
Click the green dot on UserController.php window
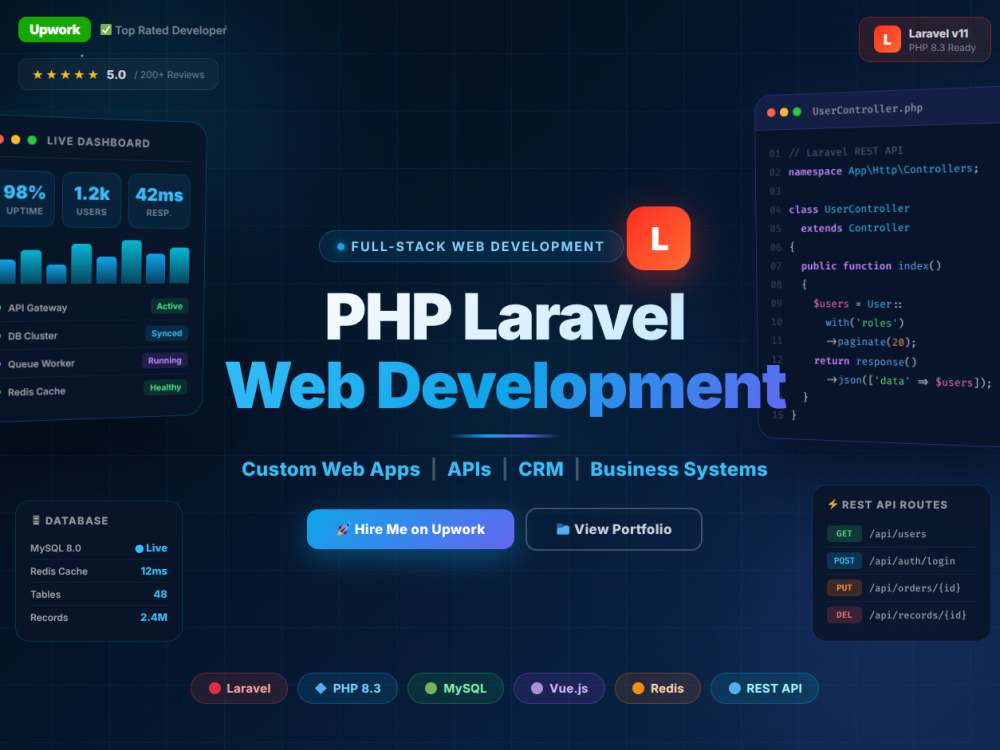(x=797, y=112)
